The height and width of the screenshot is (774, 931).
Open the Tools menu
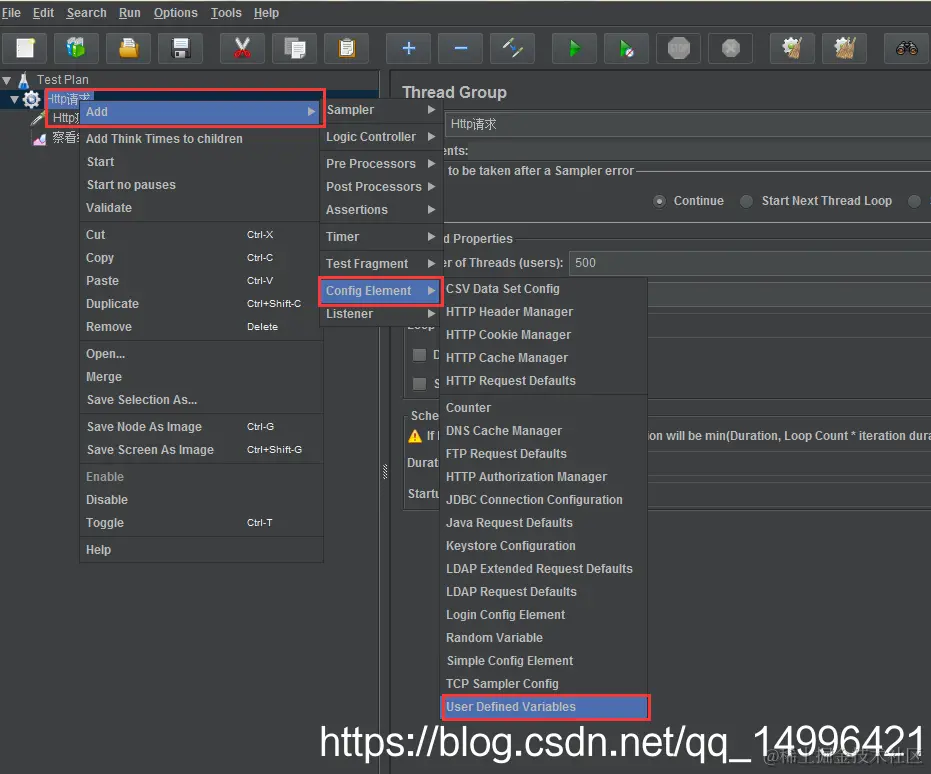pyautogui.click(x=226, y=12)
